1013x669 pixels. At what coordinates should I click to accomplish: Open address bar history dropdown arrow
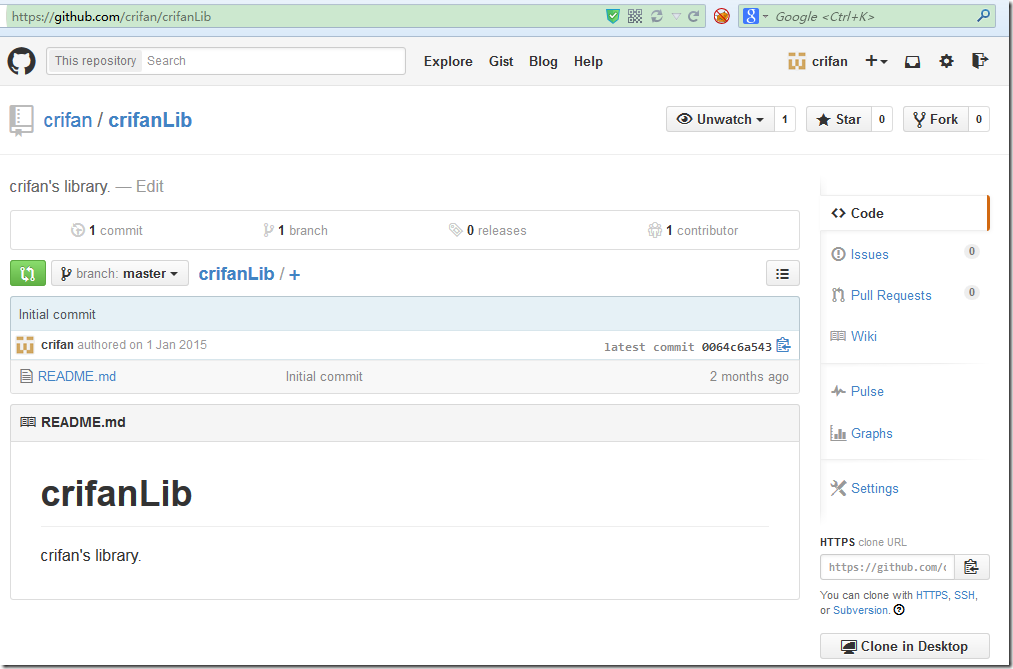(x=676, y=16)
